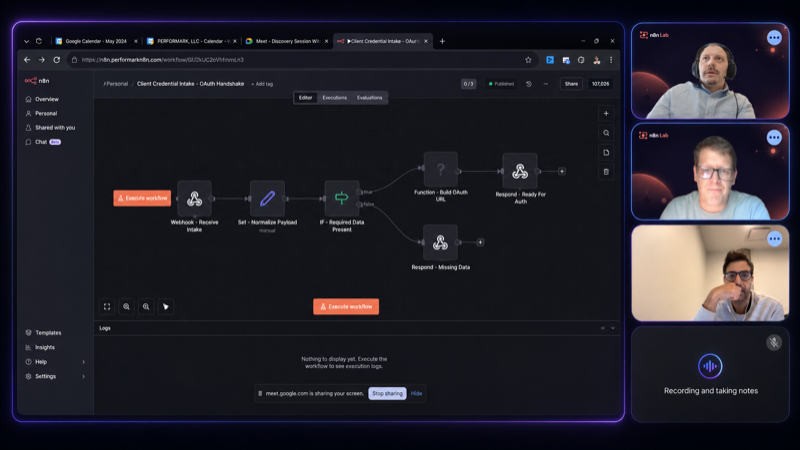Click Execute workflow next to Webhook node

[x=142, y=198]
